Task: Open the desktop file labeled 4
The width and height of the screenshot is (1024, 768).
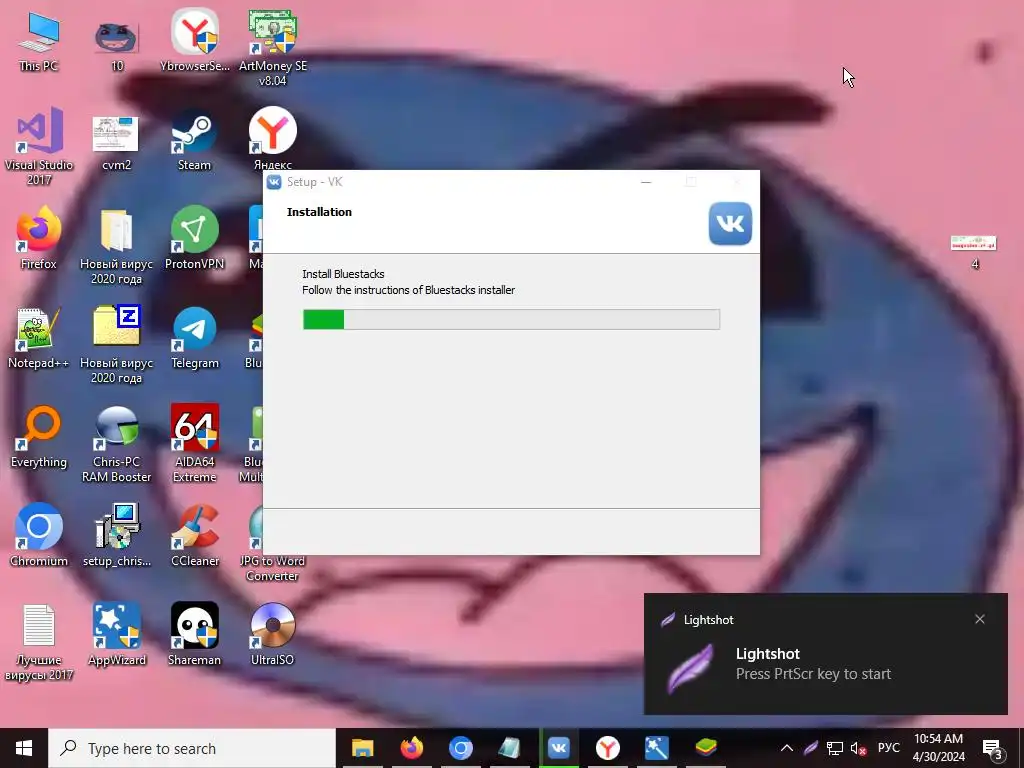Action: coord(974,252)
